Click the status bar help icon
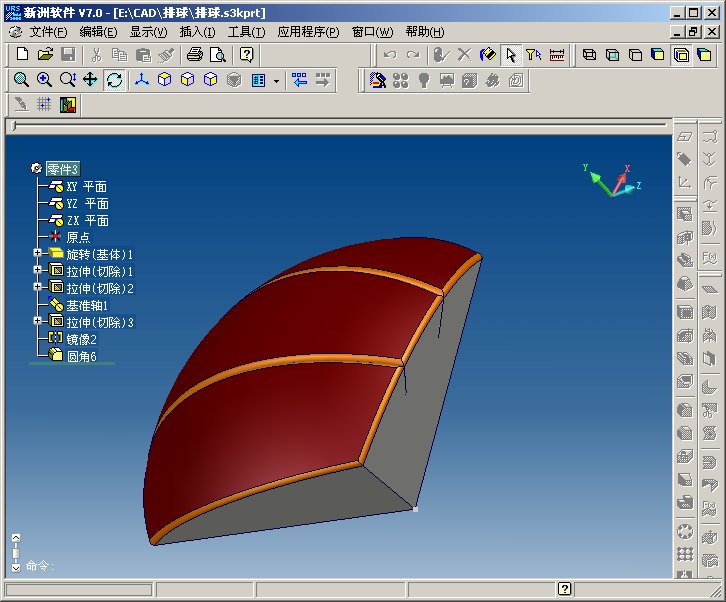The width and height of the screenshot is (726, 602). click(x=564, y=589)
